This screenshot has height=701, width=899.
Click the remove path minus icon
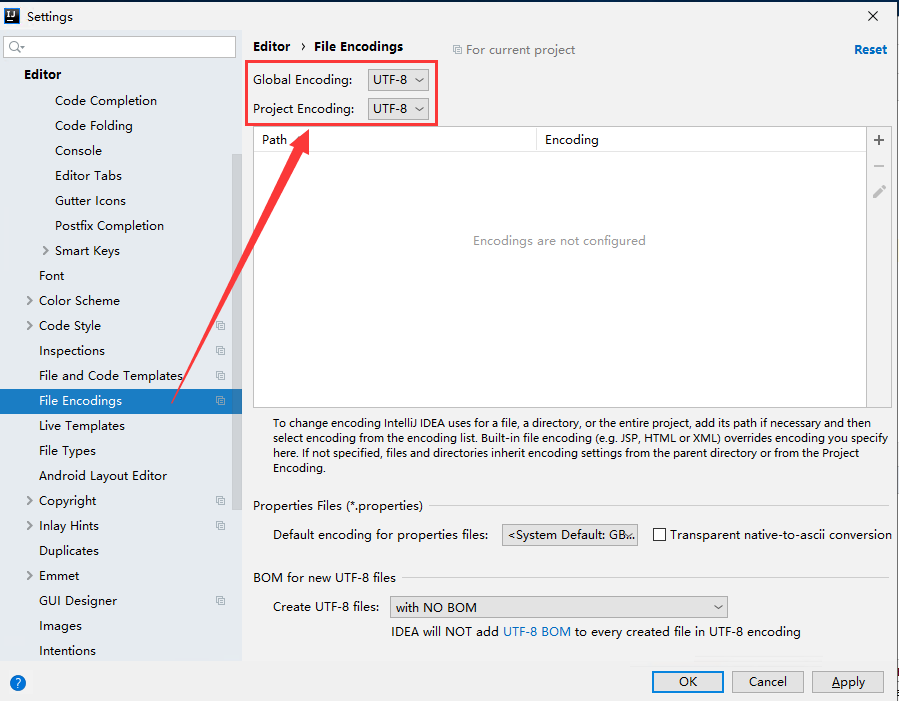coord(879,166)
